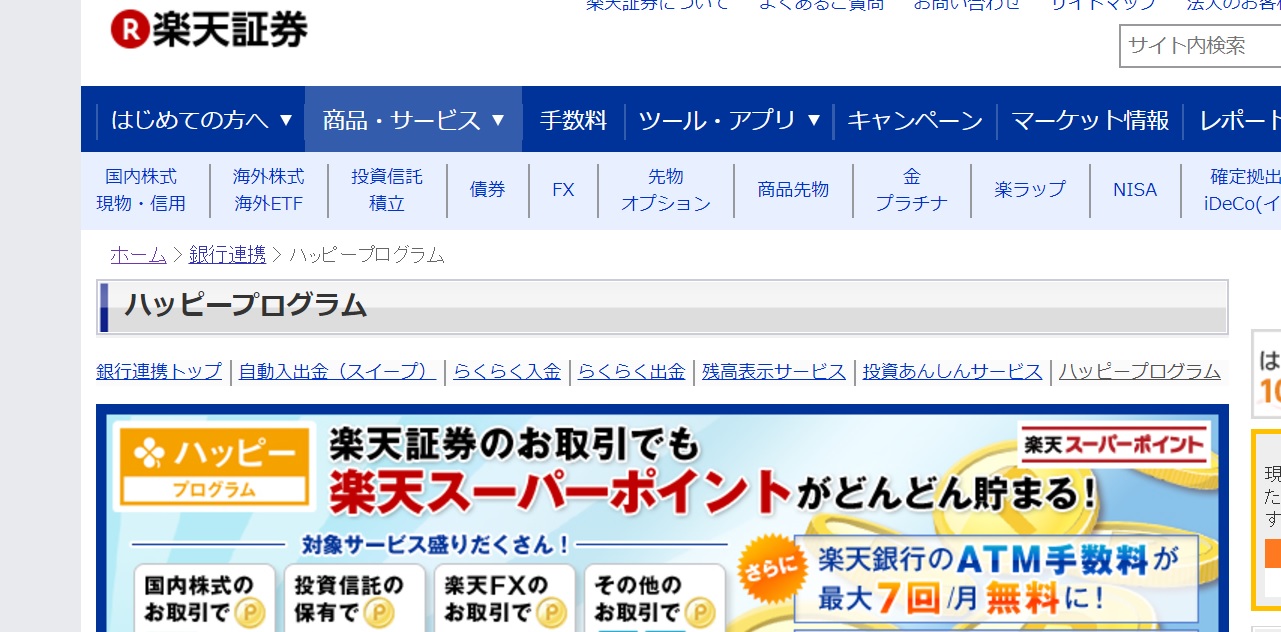This screenshot has width=1281, height=632.
Task: Open お問い合わせ top link
Action: pyautogui.click(x=967, y=5)
